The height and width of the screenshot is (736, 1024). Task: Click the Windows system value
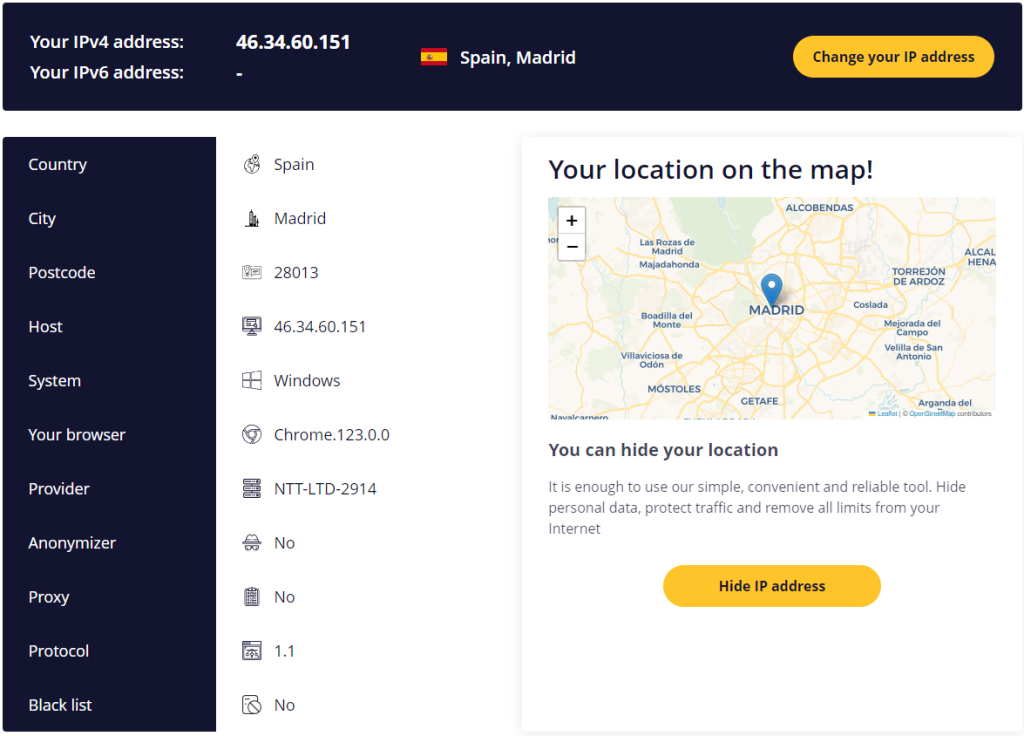pyautogui.click(x=307, y=380)
